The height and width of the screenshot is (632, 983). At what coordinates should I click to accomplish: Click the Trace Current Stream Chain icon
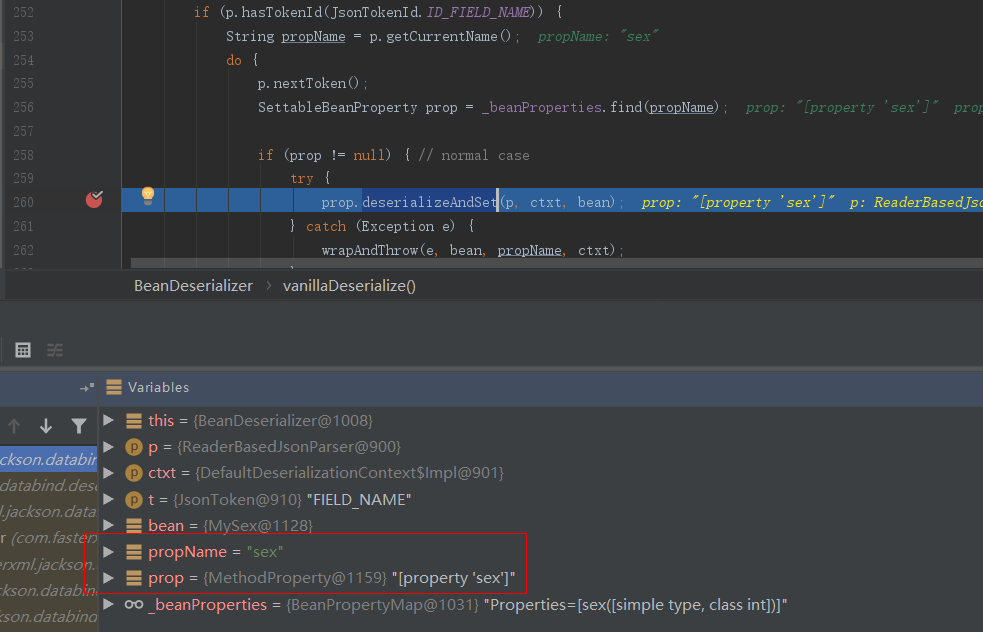(55, 350)
